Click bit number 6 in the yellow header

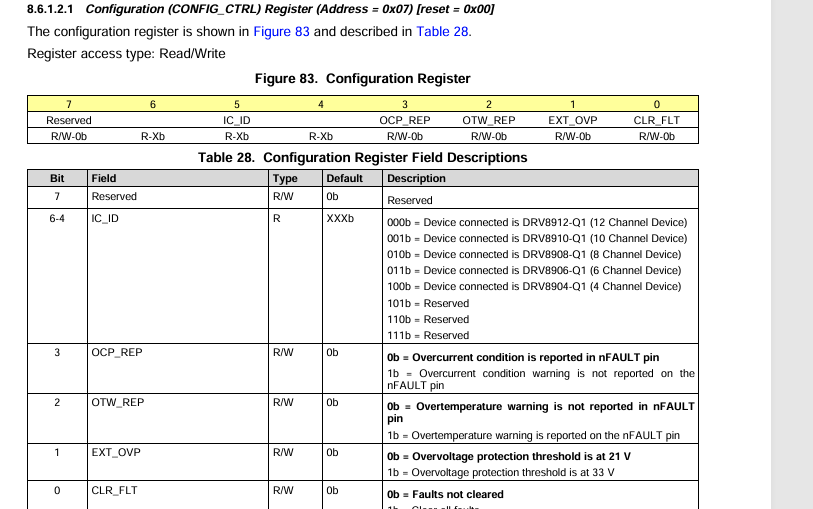(x=153, y=104)
